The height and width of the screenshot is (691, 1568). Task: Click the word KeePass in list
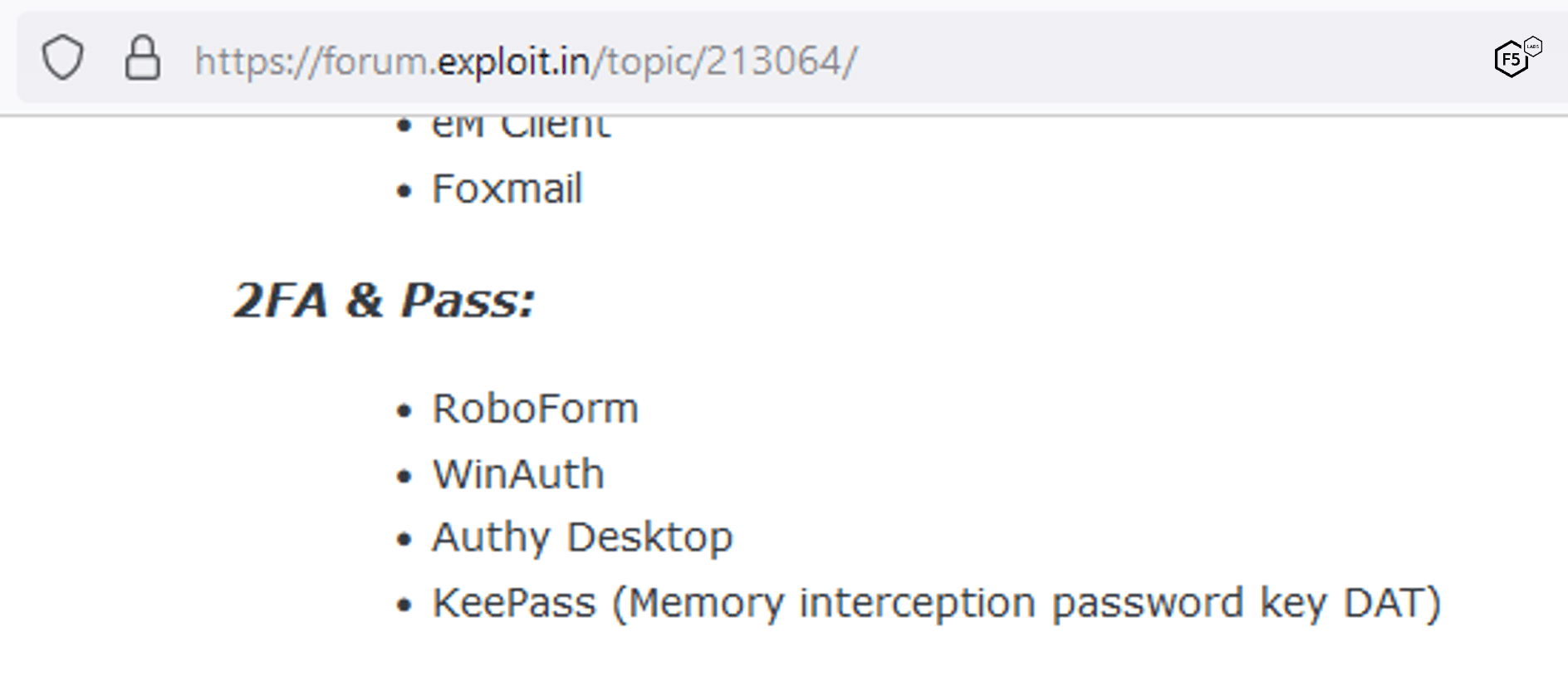(x=514, y=603)
